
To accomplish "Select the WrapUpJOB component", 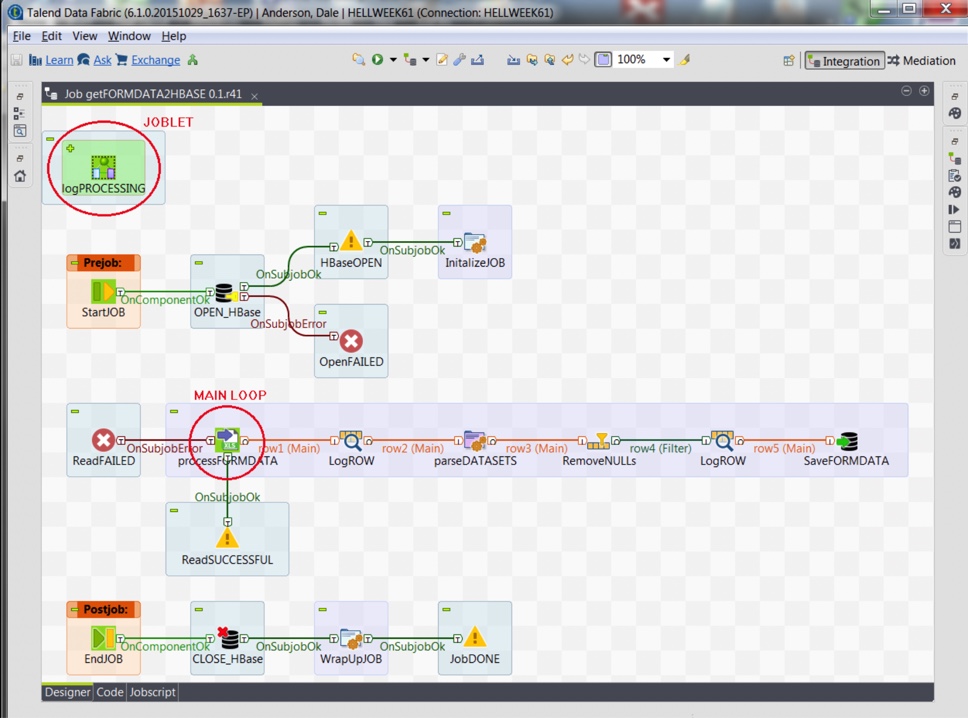I will [x=351, y=638].
